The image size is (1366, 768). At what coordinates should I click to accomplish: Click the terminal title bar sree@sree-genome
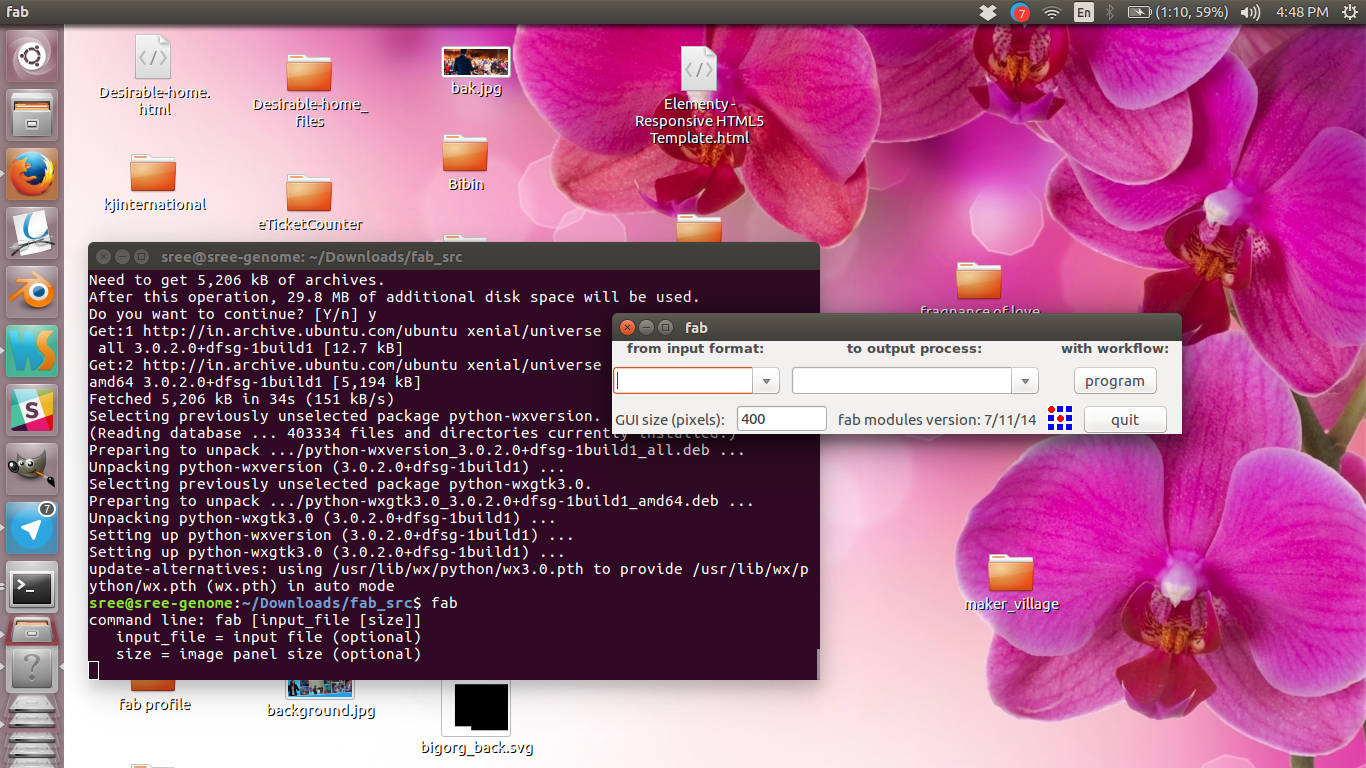[311, 257]
